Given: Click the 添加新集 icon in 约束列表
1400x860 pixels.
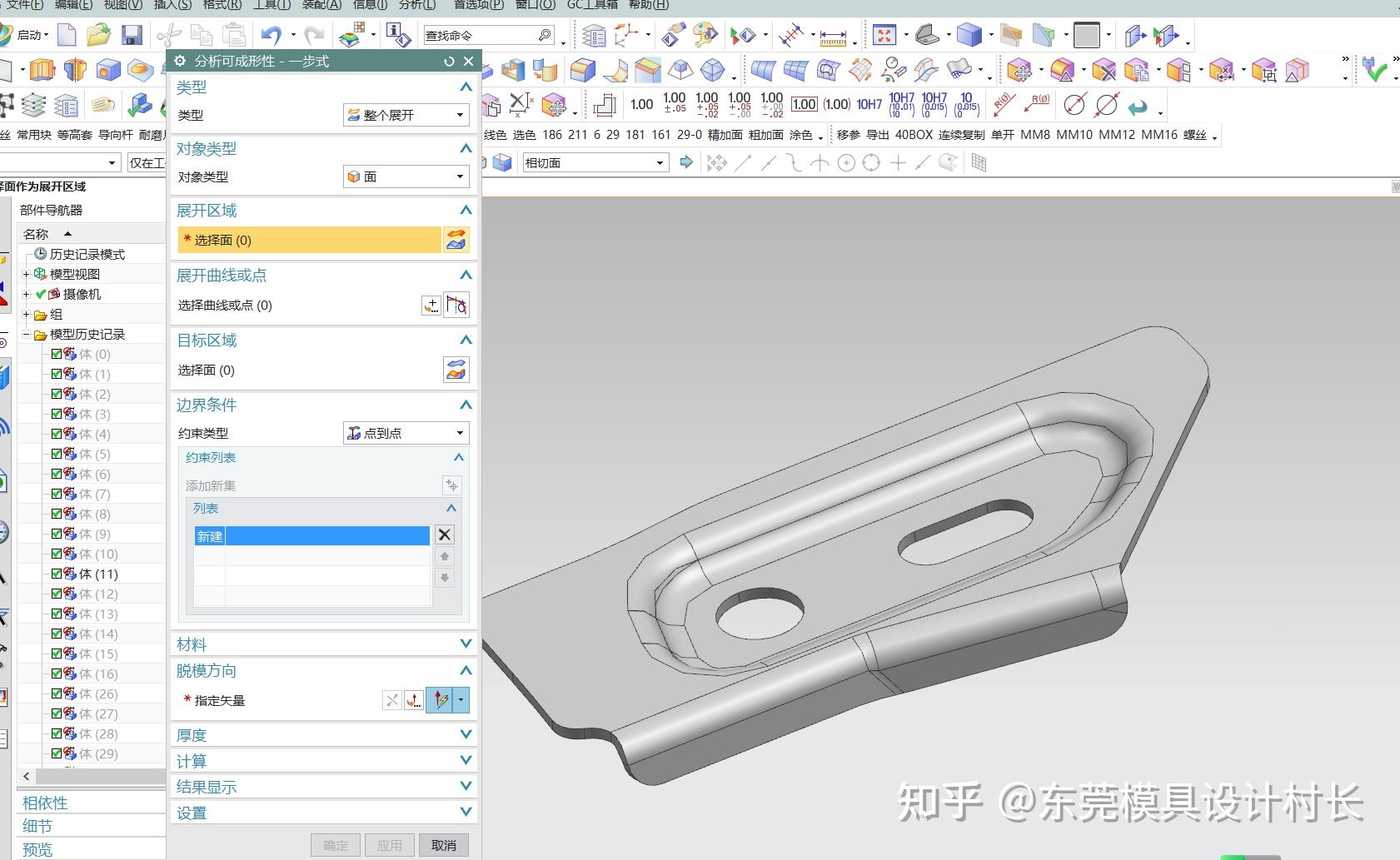Looking at the screenshot, I should click(x=451, y=485).
